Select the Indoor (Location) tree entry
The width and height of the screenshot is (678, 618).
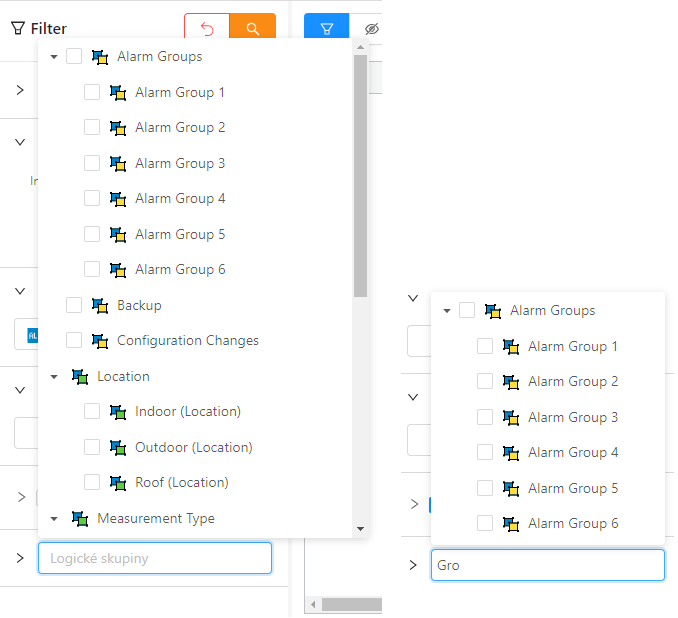(188, 412)
